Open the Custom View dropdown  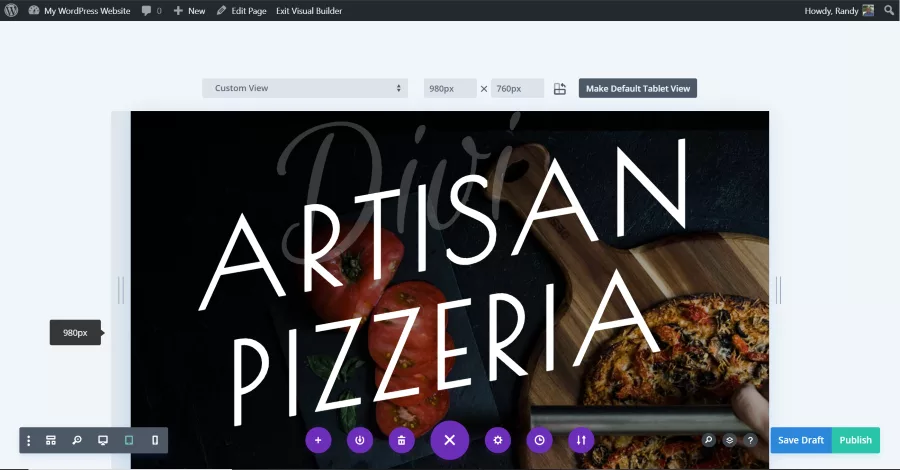(x=305, y=88)
